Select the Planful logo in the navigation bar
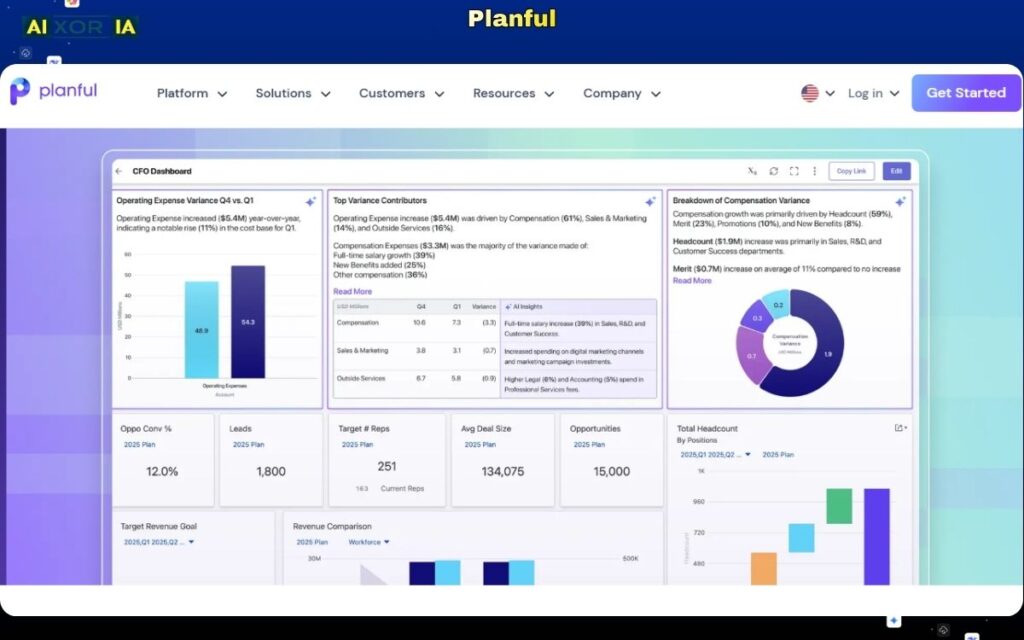 (x=54, y=92)
